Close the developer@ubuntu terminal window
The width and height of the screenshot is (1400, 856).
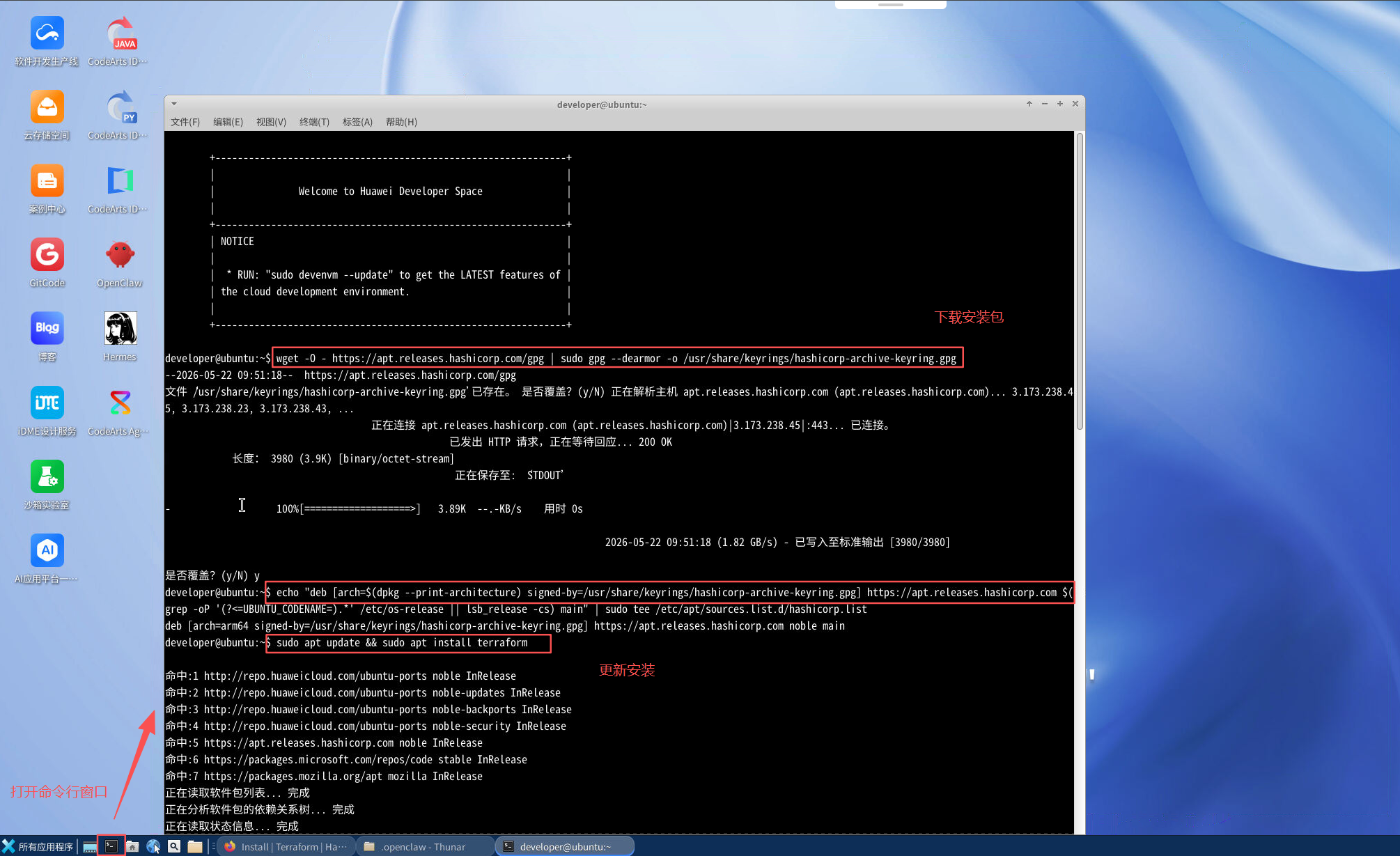pos(1075,104)
